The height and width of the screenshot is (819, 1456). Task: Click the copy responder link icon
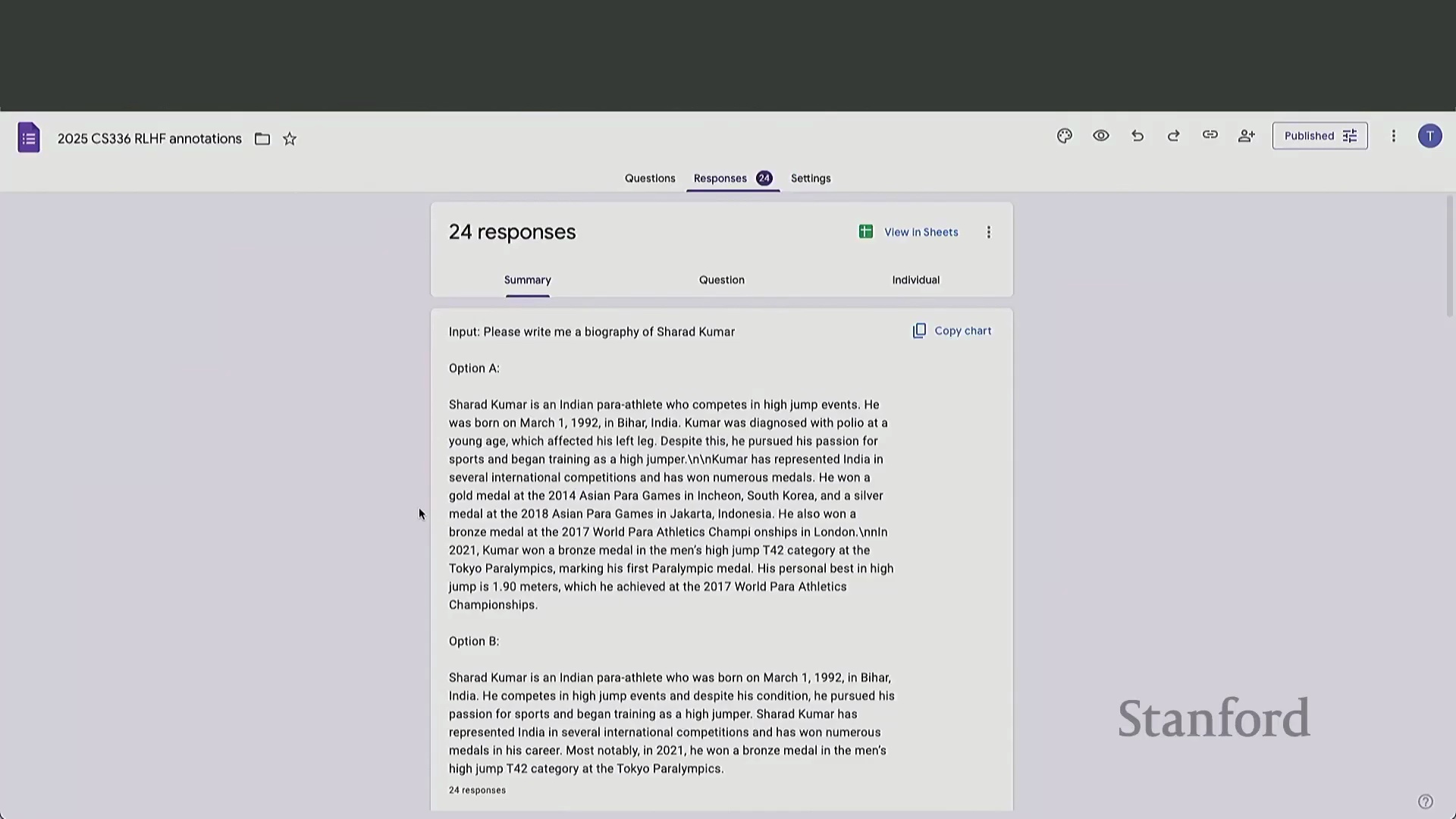click(1210, 135)
